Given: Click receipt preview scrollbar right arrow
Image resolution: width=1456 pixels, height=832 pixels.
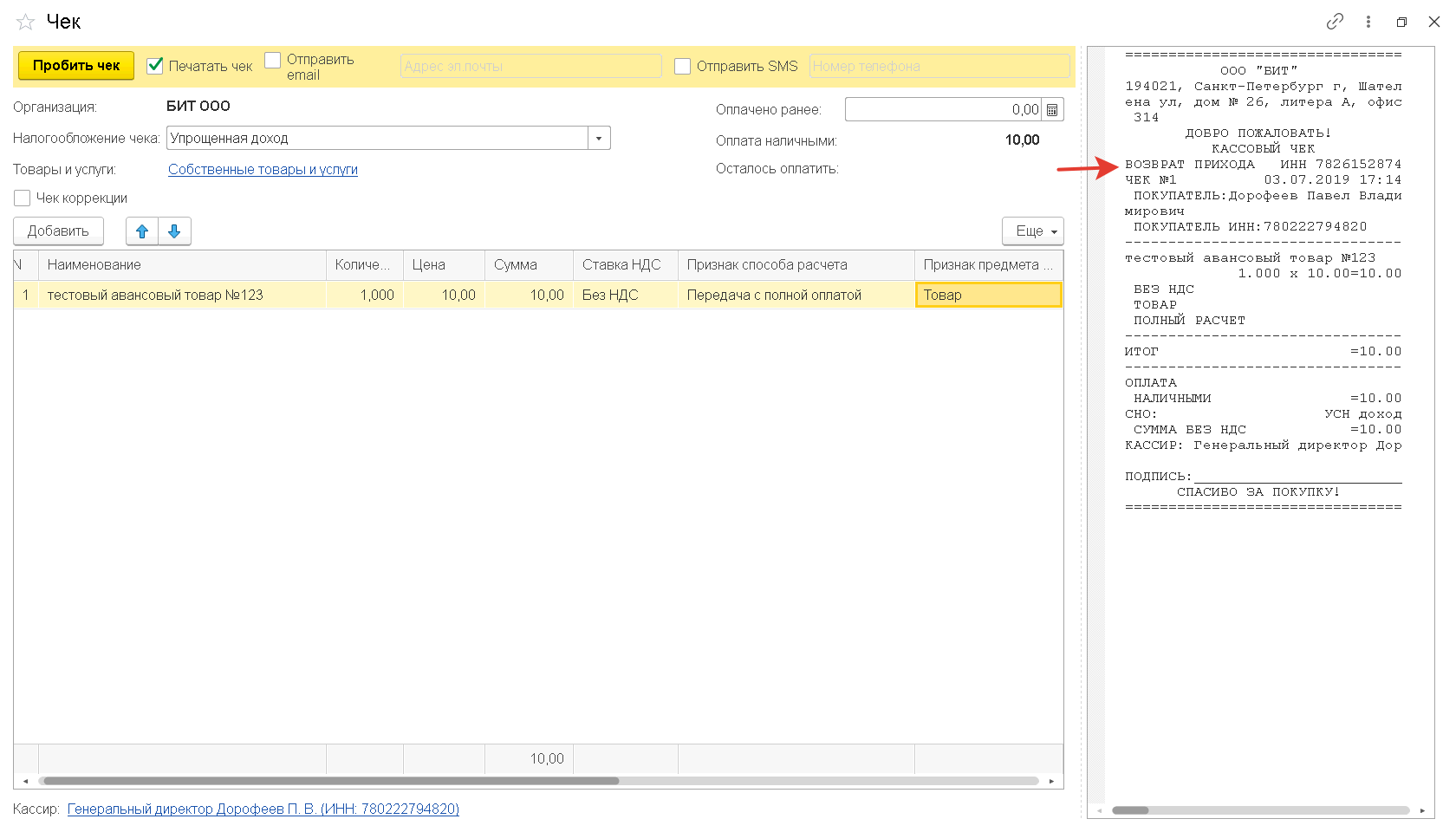Looking at the screenshot, I should click(1422, 811).
